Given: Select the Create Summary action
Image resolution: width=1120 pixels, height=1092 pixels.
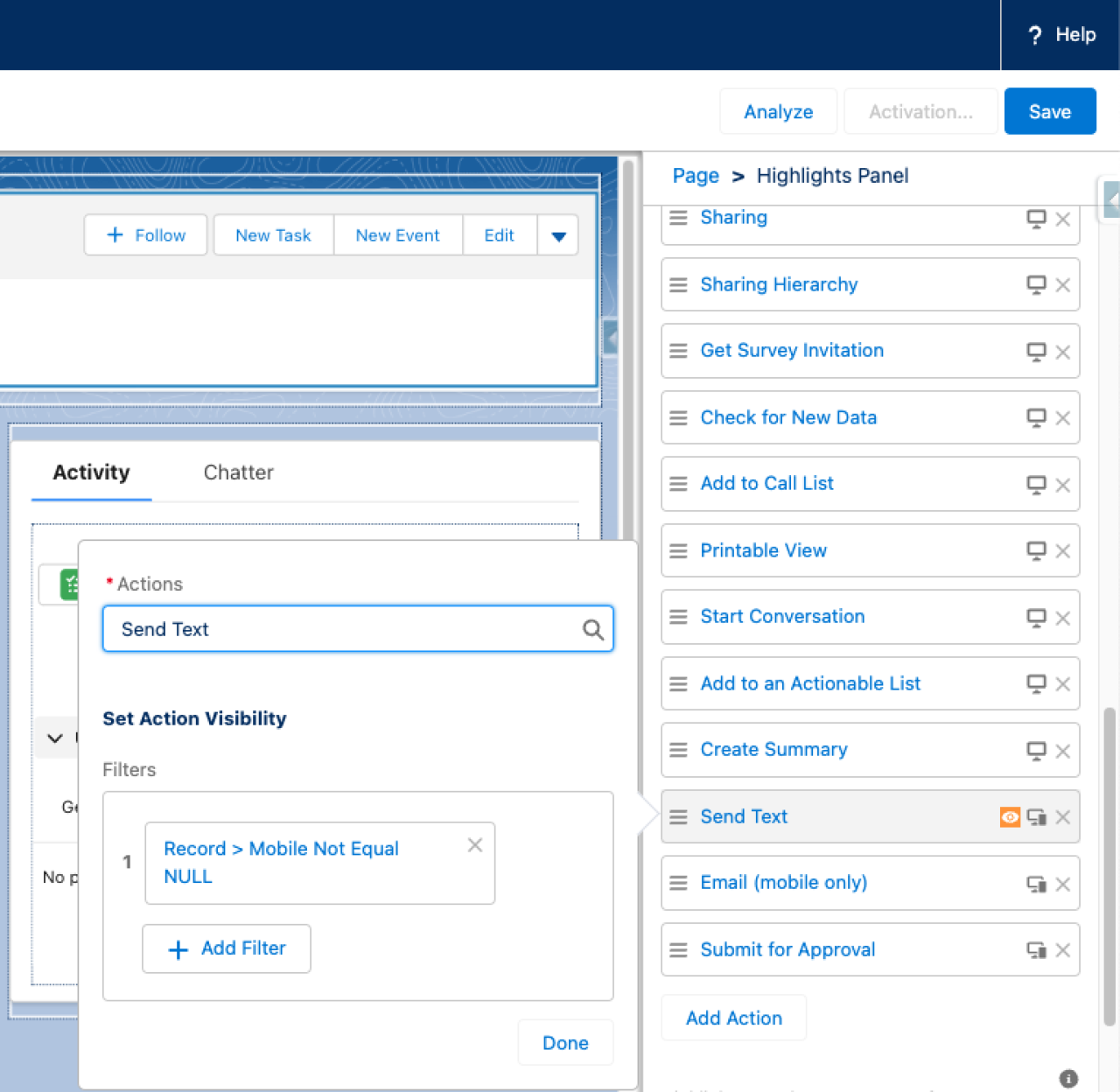Looking at the screenshot, I should 773,749.
